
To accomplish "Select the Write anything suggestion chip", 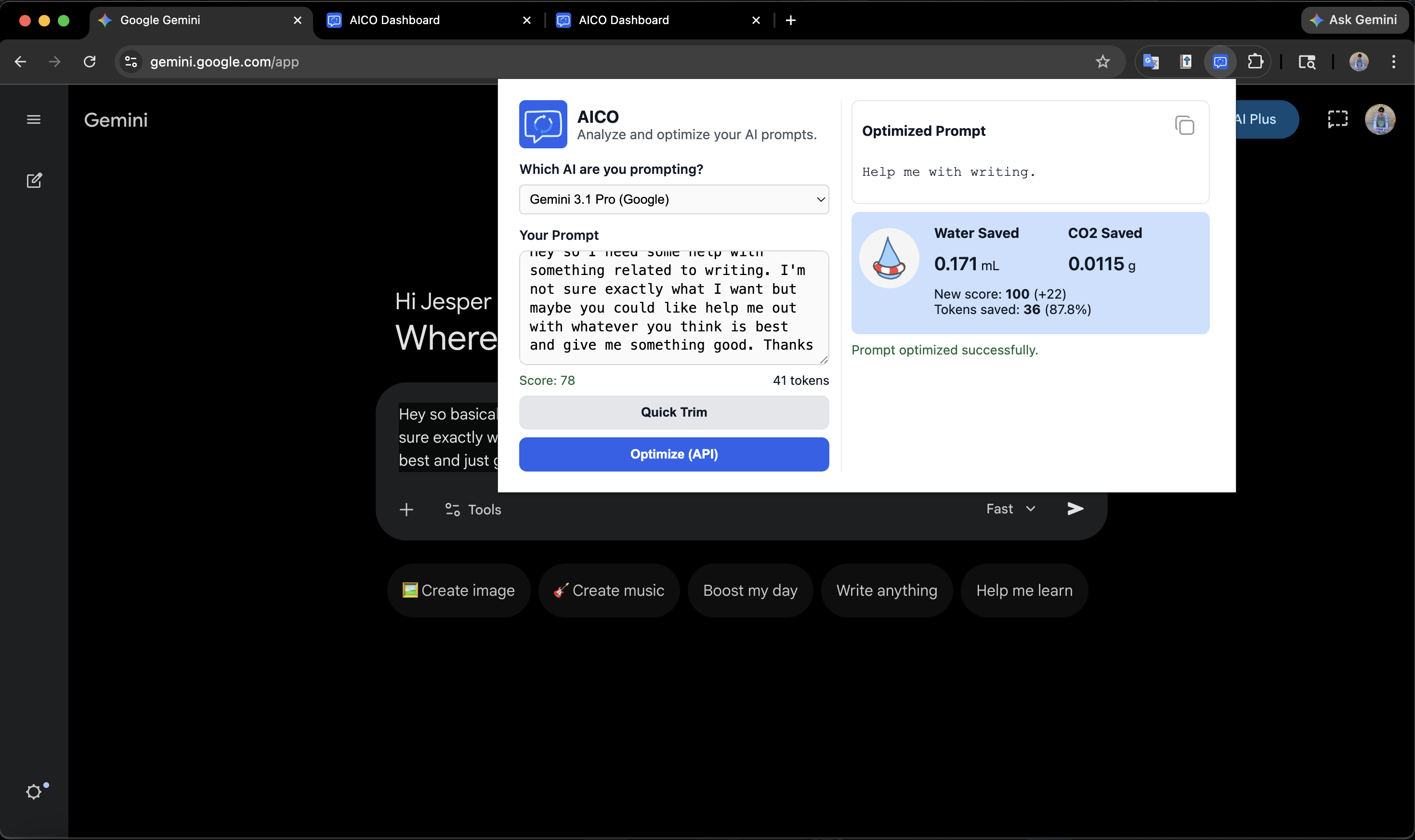I will (886, 590).
